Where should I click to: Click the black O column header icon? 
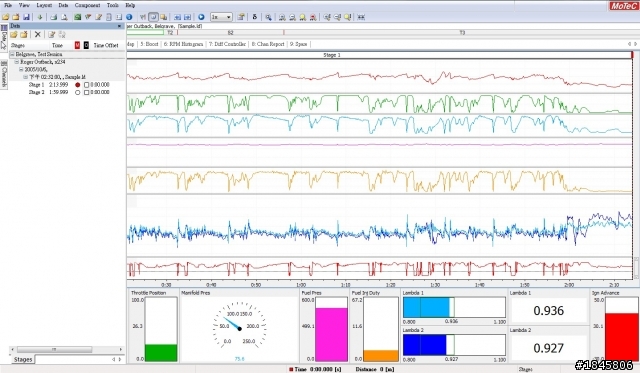86,45
